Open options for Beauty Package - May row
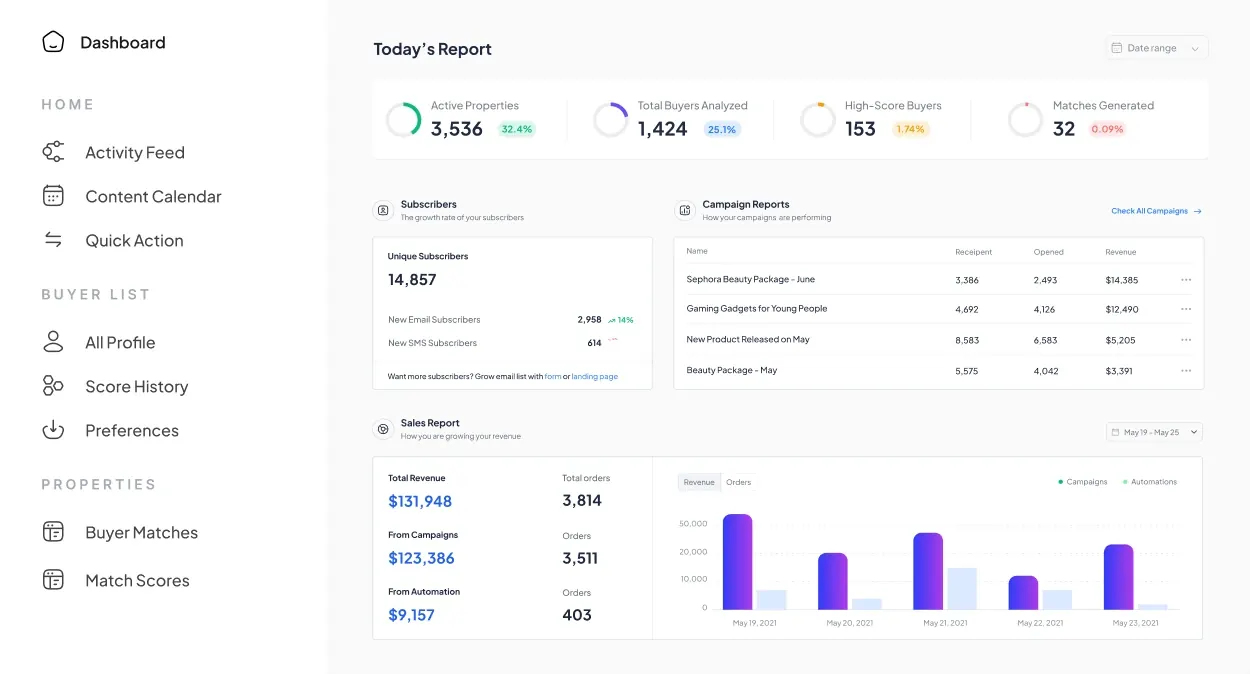This screenshot has width=1250, height=674. [x=1186, y=371]
